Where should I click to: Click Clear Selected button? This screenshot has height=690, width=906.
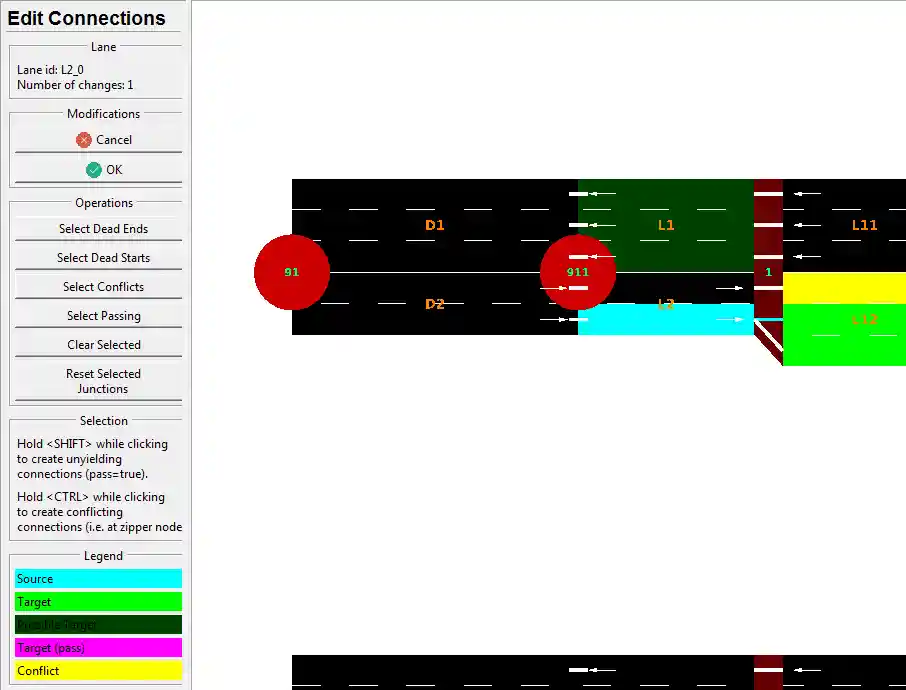pyautogui.click(x=98, y=344)
